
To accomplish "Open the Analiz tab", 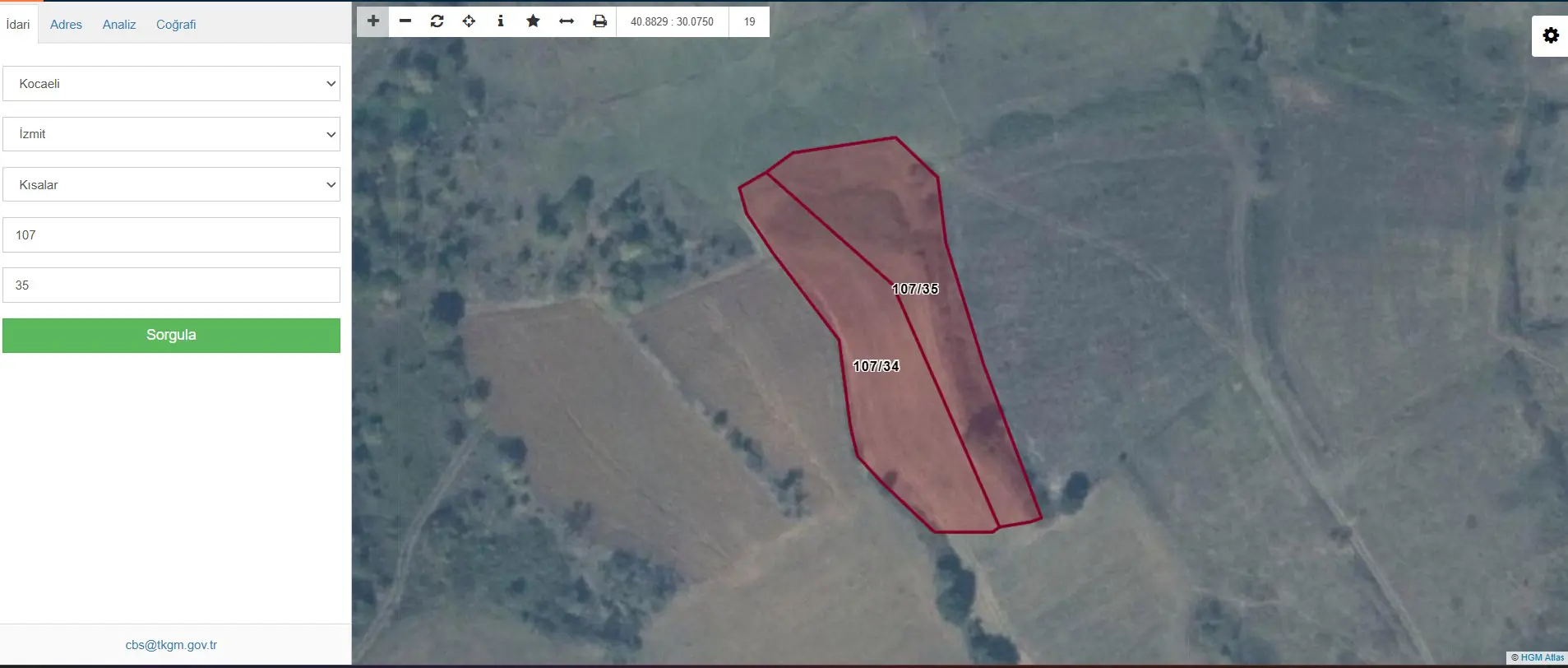I will (x=119, y=25).
